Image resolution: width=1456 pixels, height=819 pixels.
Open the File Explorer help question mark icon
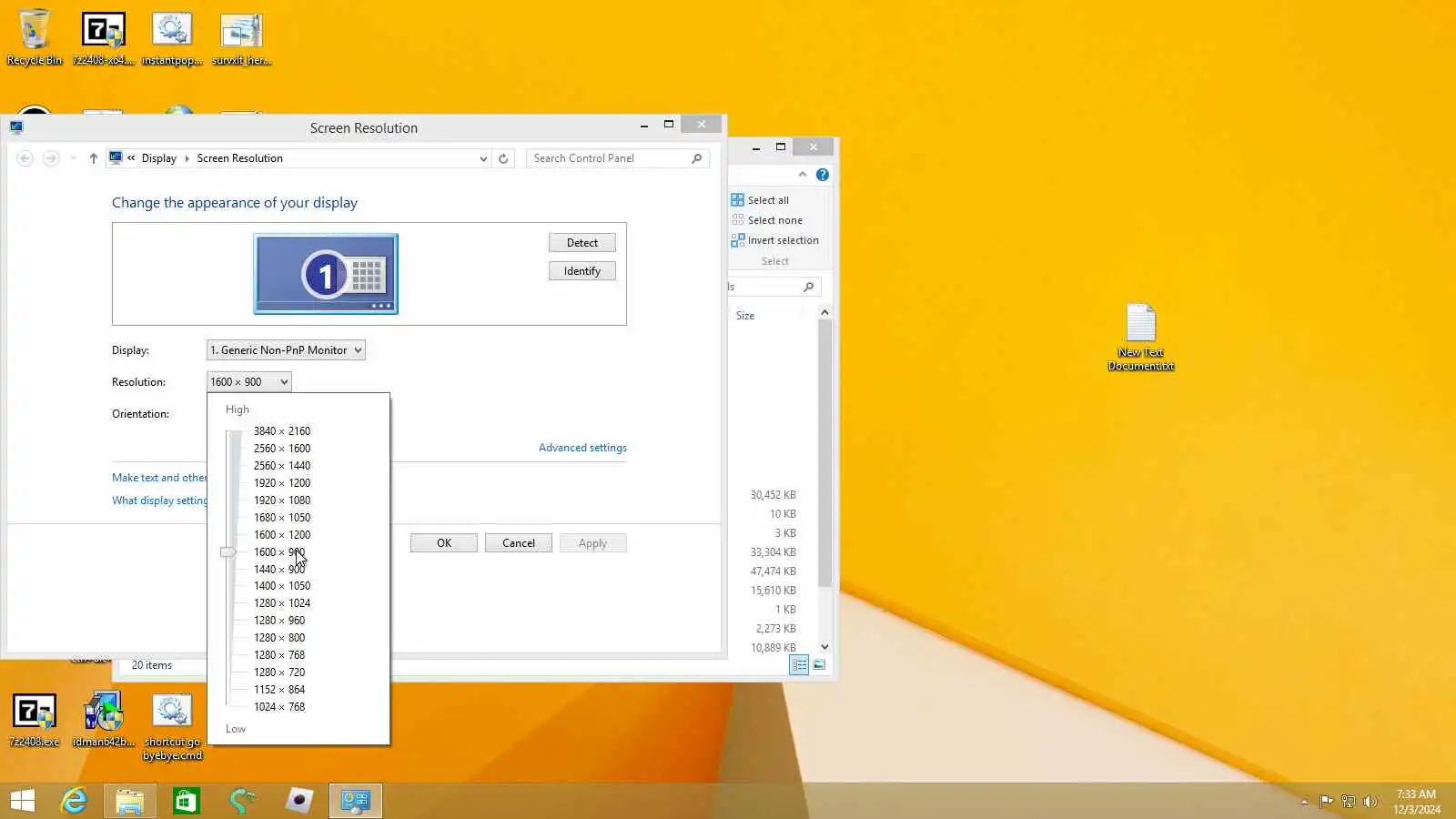[823, 175]
